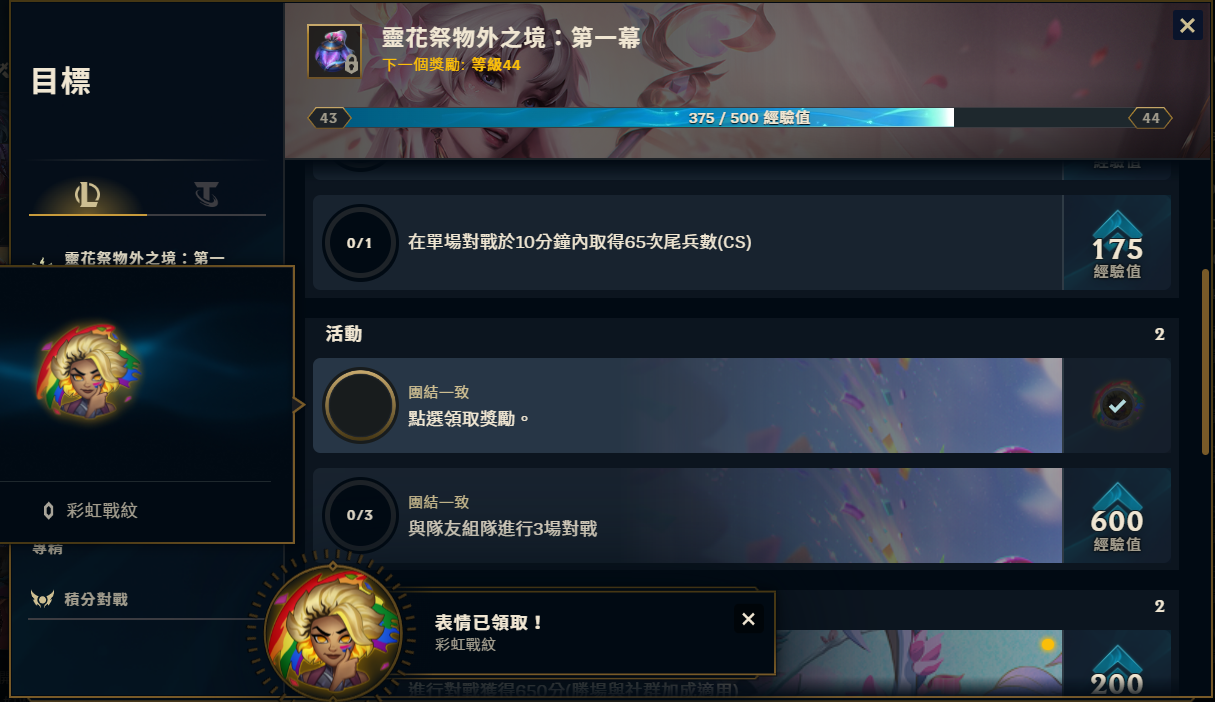Switch to Teamfight Tactics objectives tab
The width and height of the screenshot is (1215, 702).
pyautogui.click(x=207, y=195)
